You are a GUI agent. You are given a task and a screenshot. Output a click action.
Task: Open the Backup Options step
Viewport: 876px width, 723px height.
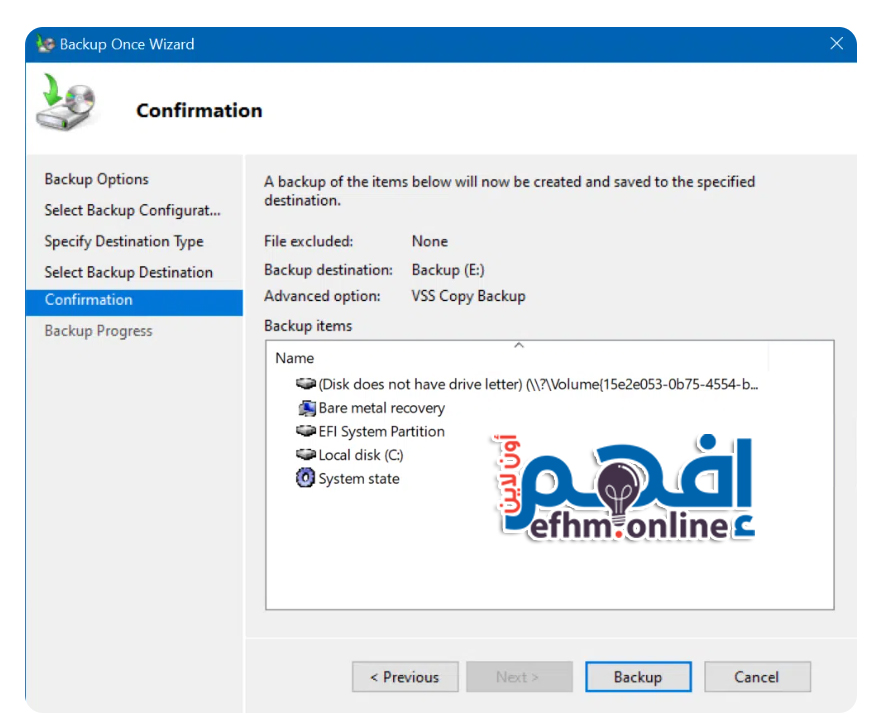click(96, 179)
